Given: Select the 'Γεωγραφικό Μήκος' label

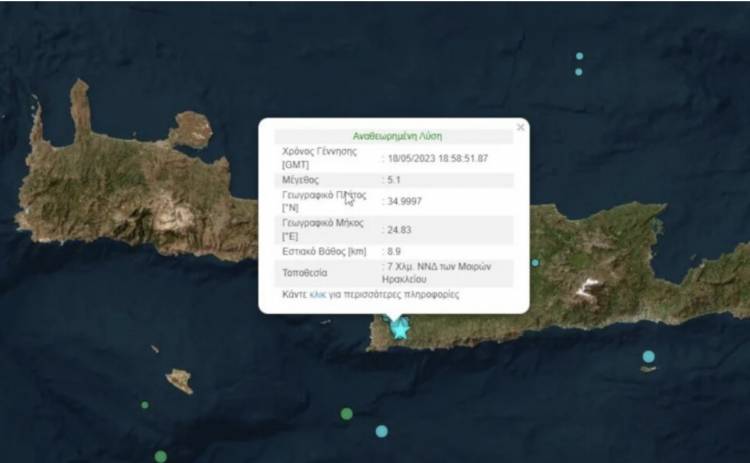Looking at the screenshot, I should [x=323, y=223].
